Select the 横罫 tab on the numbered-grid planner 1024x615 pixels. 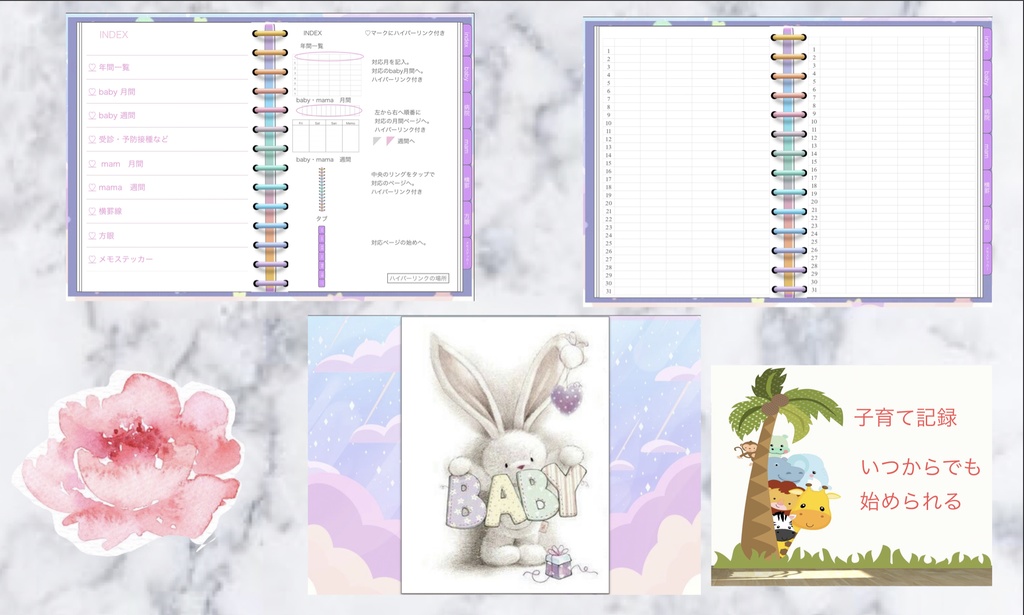click(987, 187)
